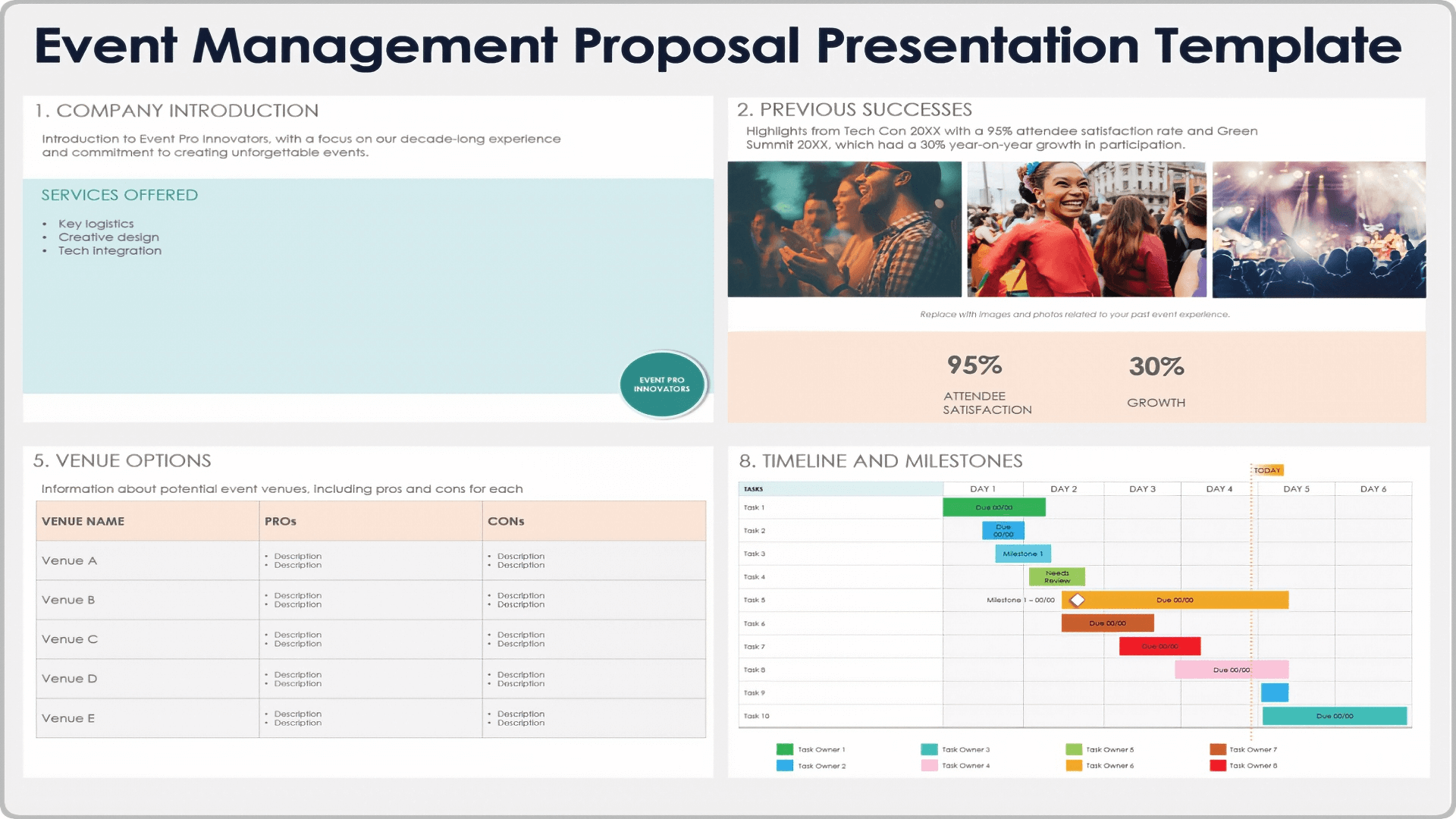Click the Task Owner 1 green swatch
Image resolution: width=1456 pixels, height=819 pixels.
pyautogui.click(x=784, y=749)
